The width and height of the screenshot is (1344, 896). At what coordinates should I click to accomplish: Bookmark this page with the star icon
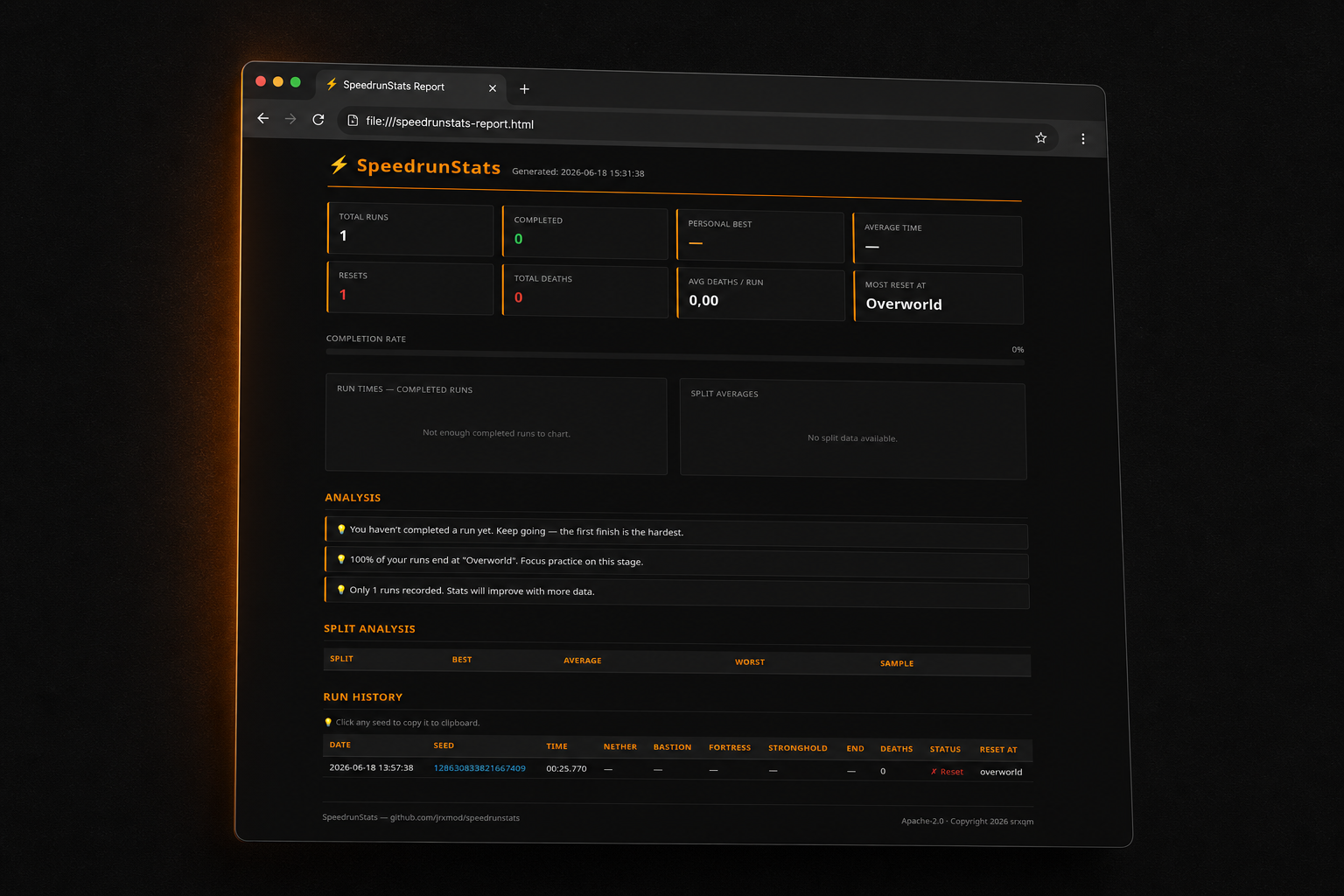tap(1041, 137)
